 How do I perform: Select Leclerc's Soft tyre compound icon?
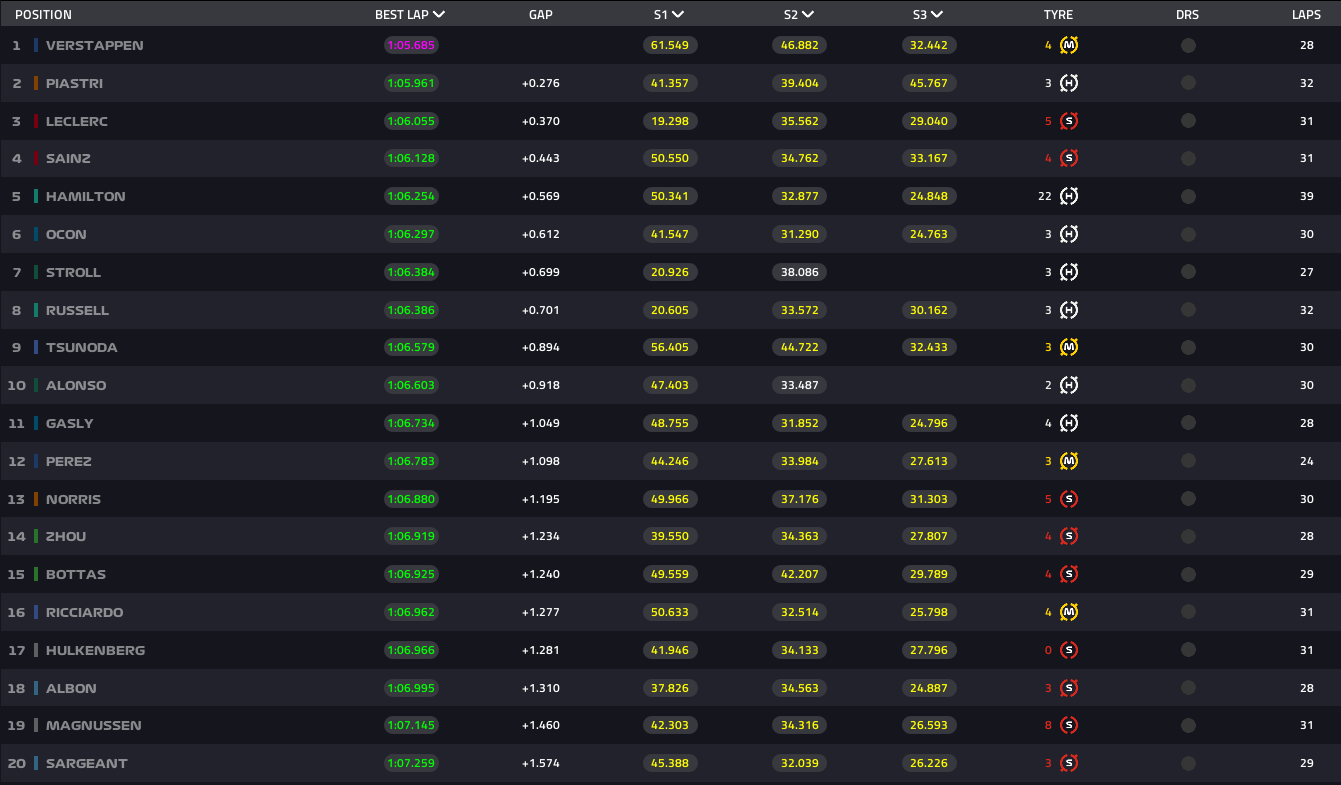click(x=1069, y=120)
